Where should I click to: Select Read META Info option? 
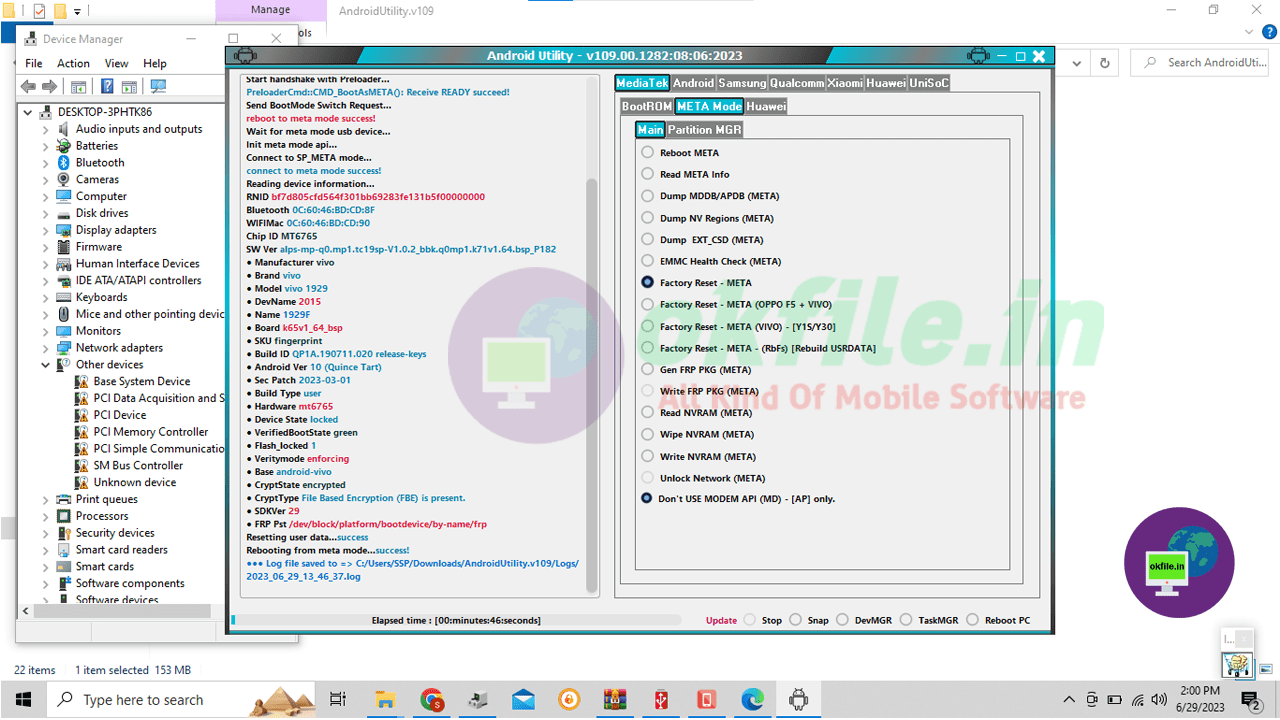pos(648,174)
